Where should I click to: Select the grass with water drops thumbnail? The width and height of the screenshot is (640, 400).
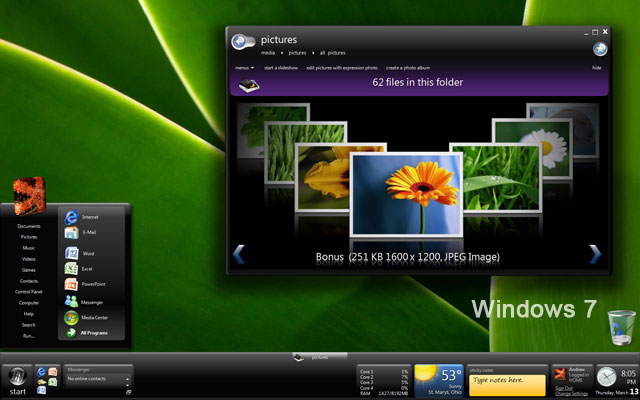[502, 177]
